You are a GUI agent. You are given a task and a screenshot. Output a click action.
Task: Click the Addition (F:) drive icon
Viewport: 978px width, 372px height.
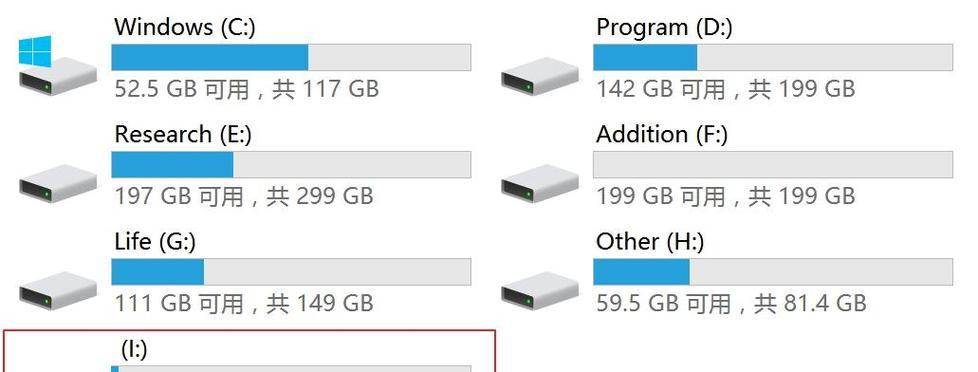540,184
